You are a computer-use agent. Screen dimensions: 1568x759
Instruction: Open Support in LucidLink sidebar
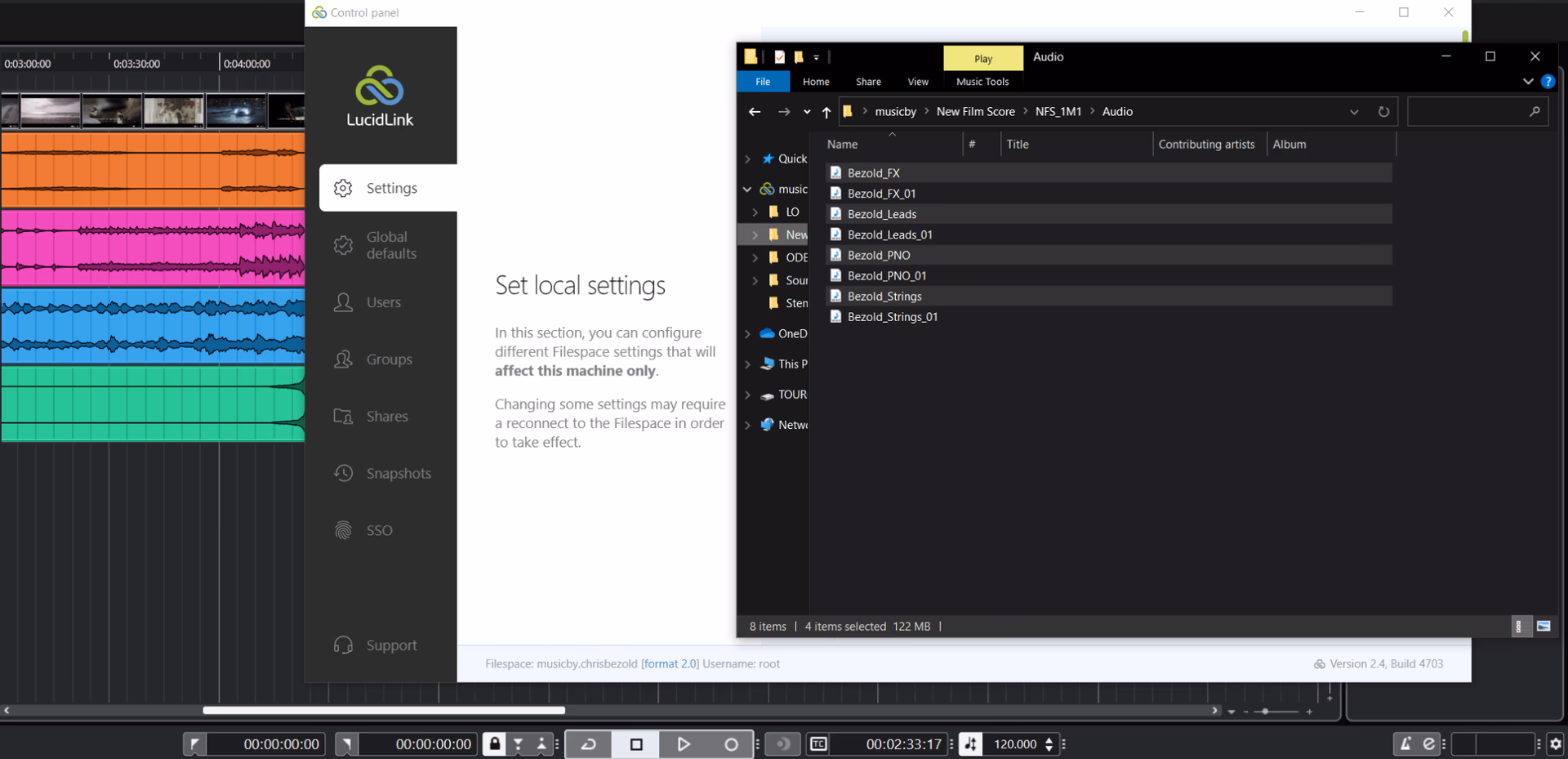pos(391,645)
